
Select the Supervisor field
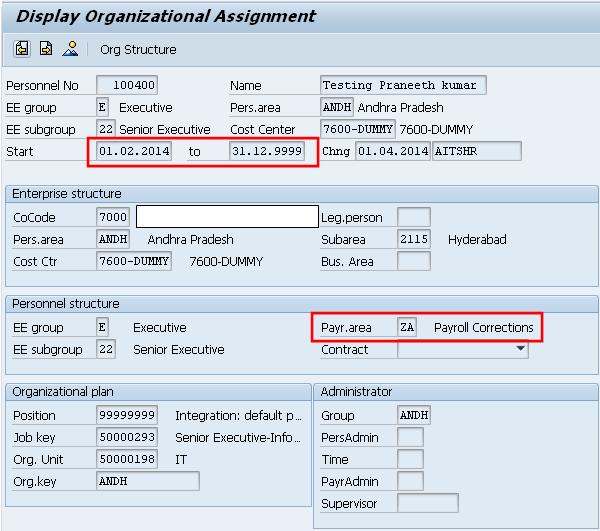[428, 503]
